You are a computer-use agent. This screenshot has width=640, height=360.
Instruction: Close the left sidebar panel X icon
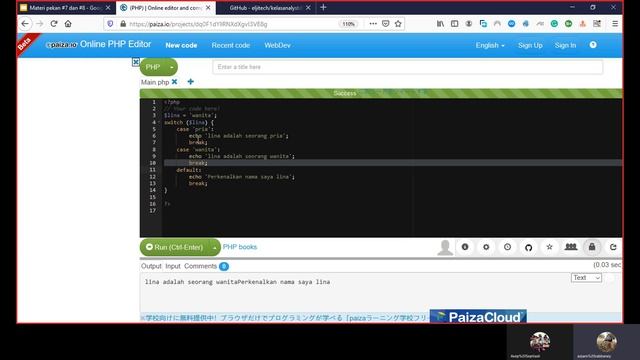click(136, 62)
